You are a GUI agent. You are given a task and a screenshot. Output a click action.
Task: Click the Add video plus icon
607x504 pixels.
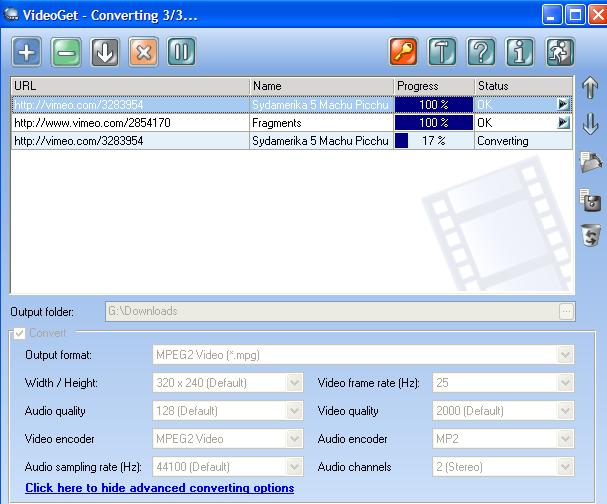tap(27, 52)
